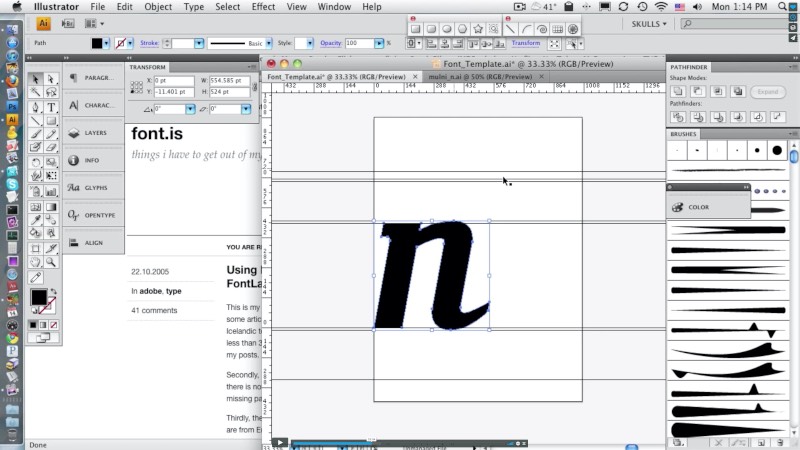Apply Unite shape mode in Pathfinder
The height and width of the screenshot is (450, 800).
tap(678, 91)
